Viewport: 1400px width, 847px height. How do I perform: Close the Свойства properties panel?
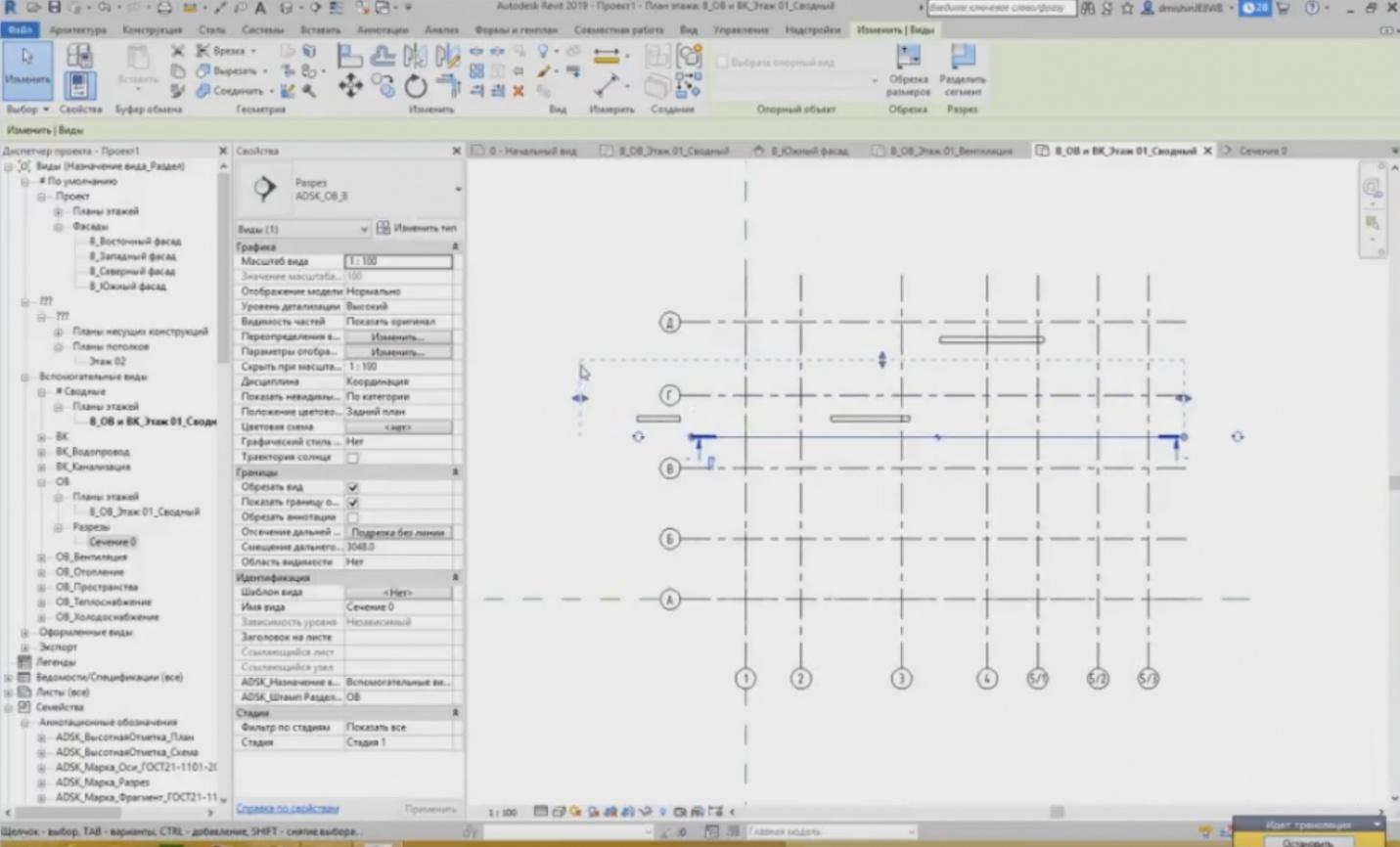point(456,151)
